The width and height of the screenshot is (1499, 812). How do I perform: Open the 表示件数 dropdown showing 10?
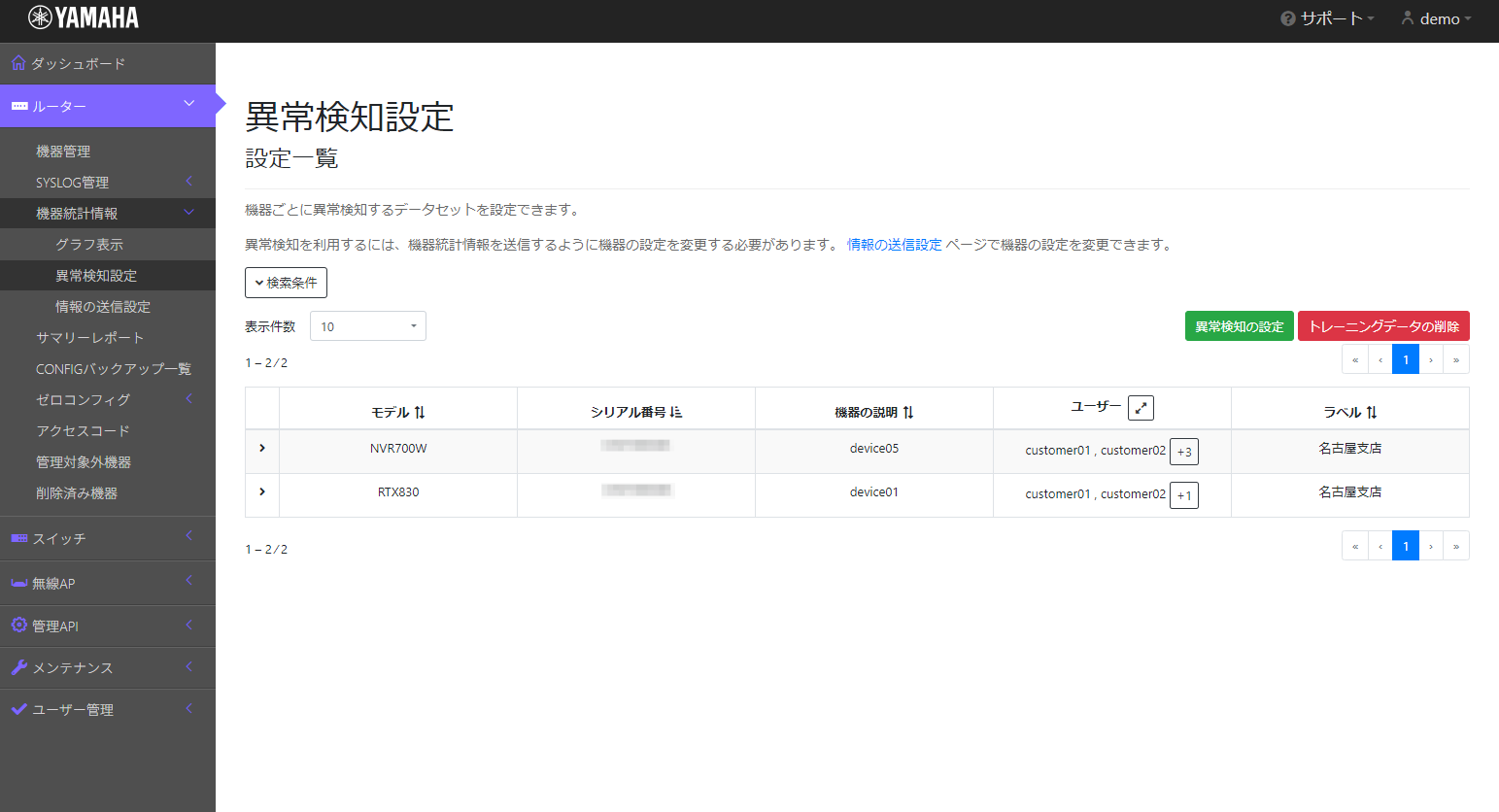pos(367,325)
